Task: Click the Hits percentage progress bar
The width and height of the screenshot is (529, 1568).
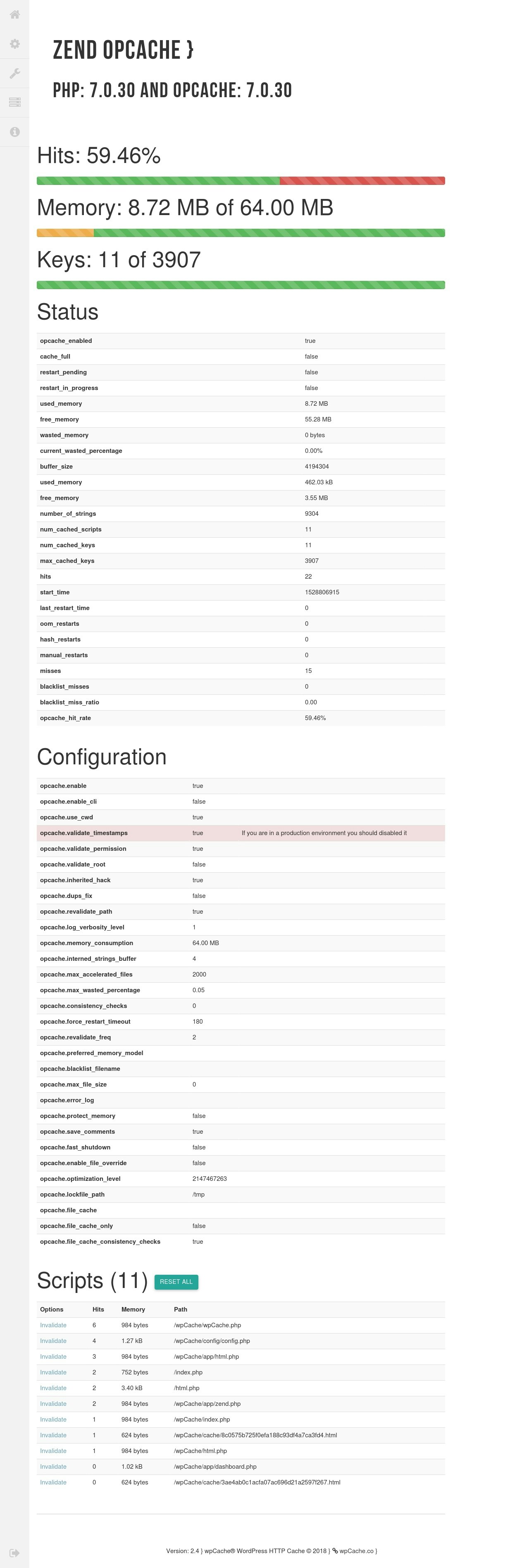Action: coord(241,180)
